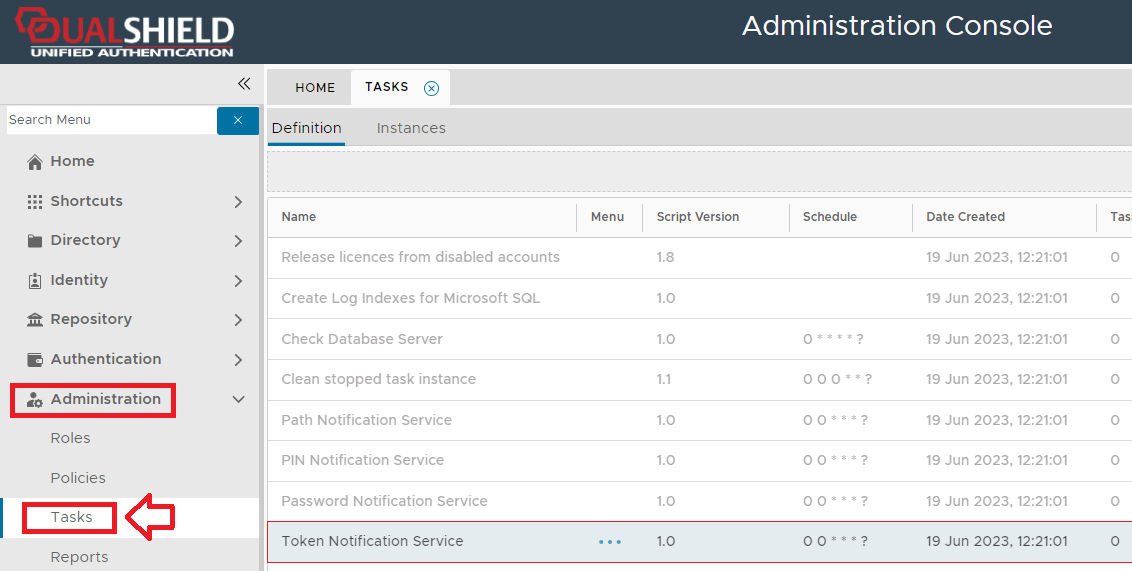Viewport: 1132px width, 571px height.
Task: Open three-dots menu for Token Notification Service
Action: [x=610, y=542]
